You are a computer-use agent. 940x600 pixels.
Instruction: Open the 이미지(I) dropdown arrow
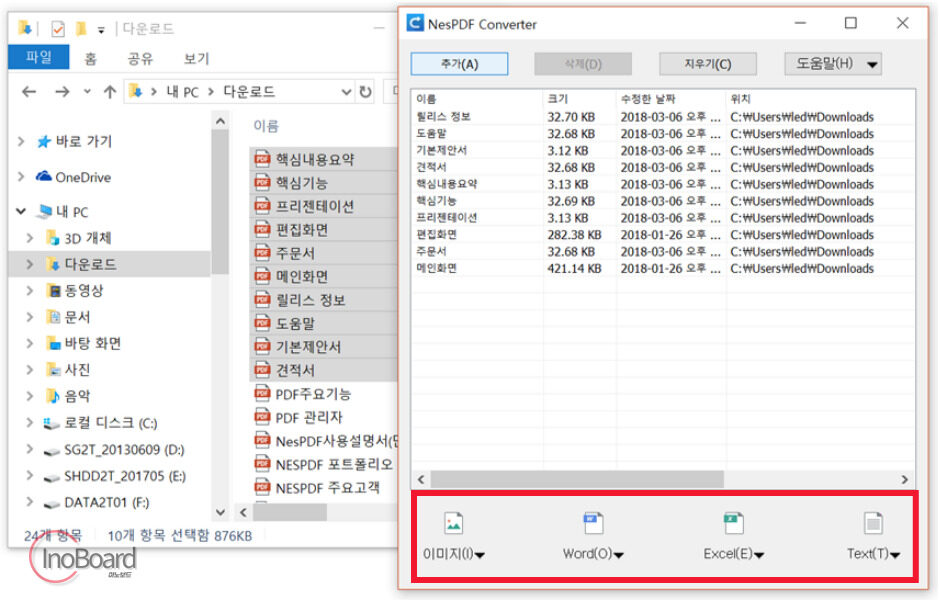click(480, 555)
